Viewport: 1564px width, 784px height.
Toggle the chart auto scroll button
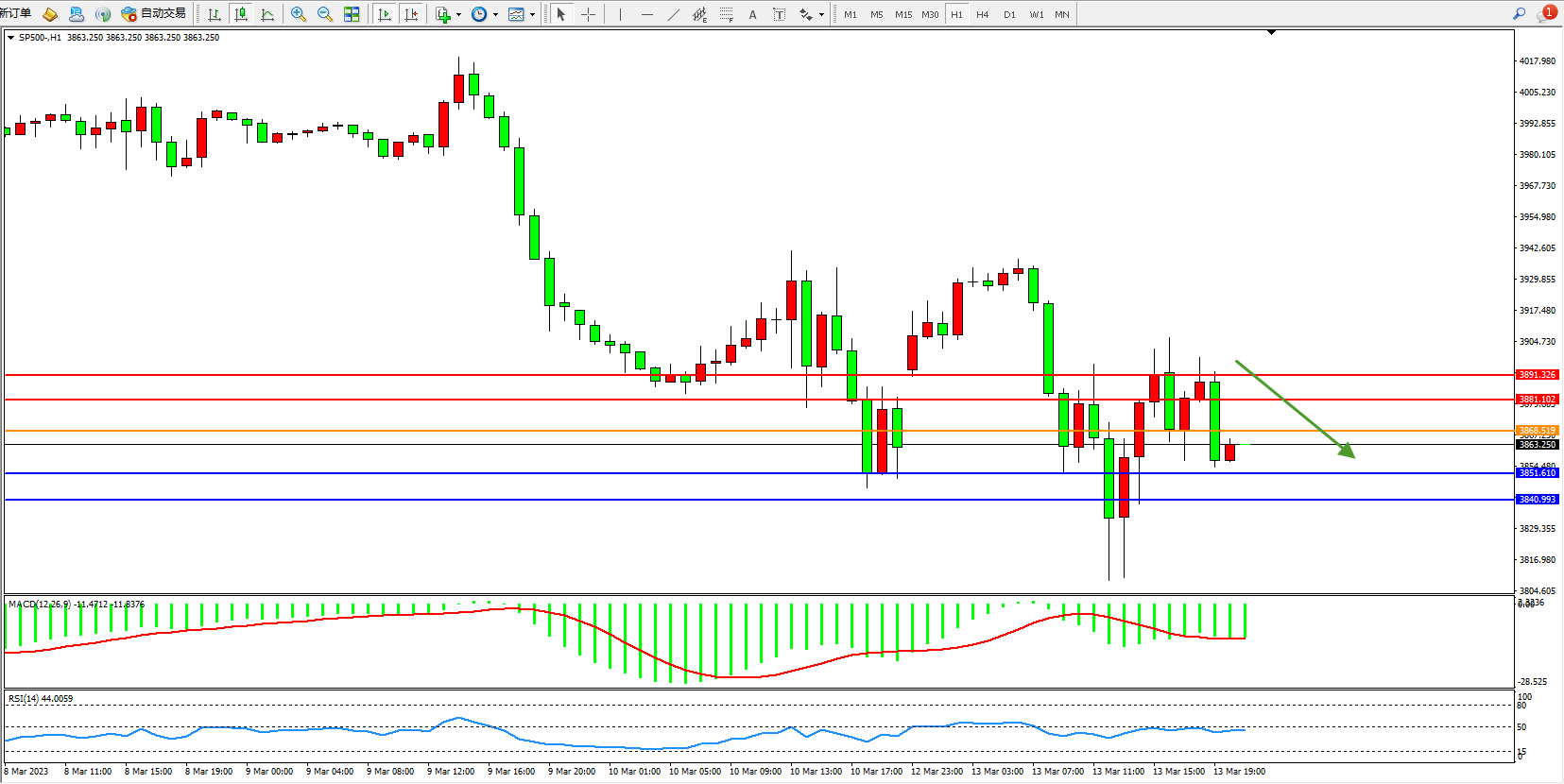(x=384, y=14)
